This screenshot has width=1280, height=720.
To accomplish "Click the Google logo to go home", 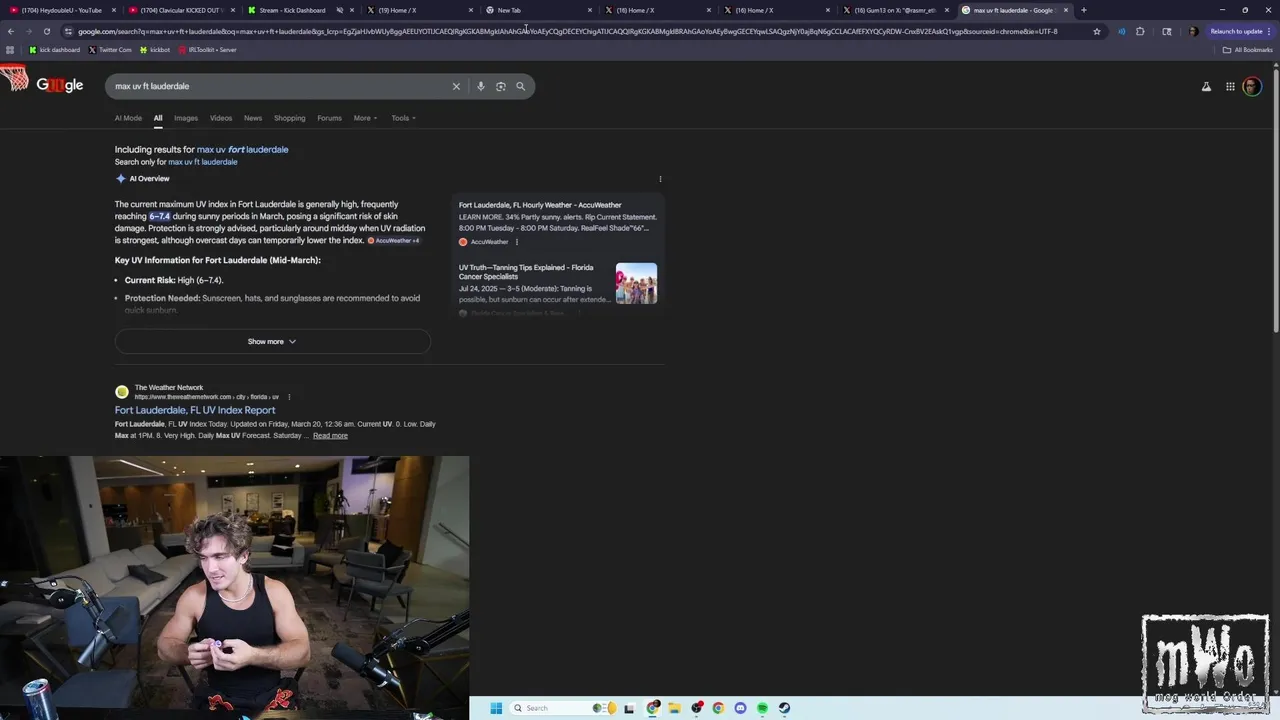I will coord(60,85).
